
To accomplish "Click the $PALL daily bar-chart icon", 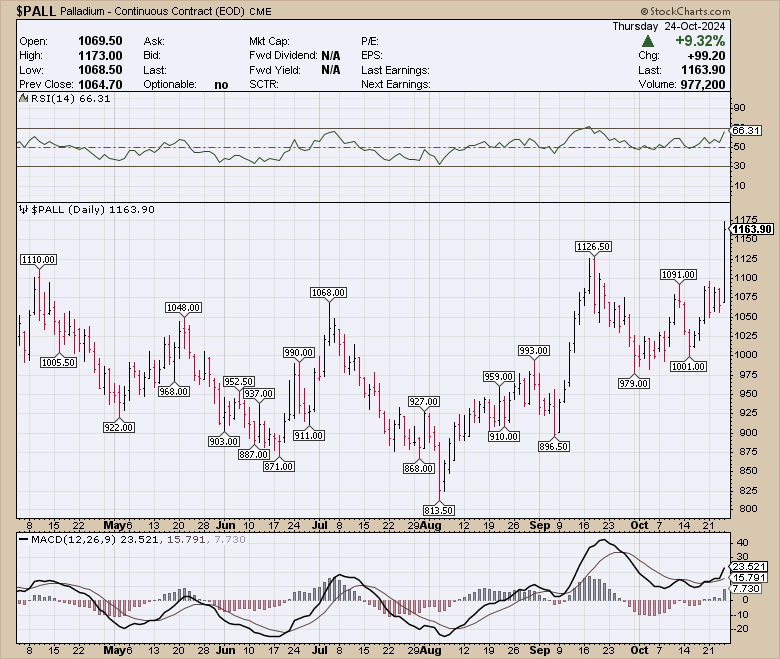I will (23, 209).
